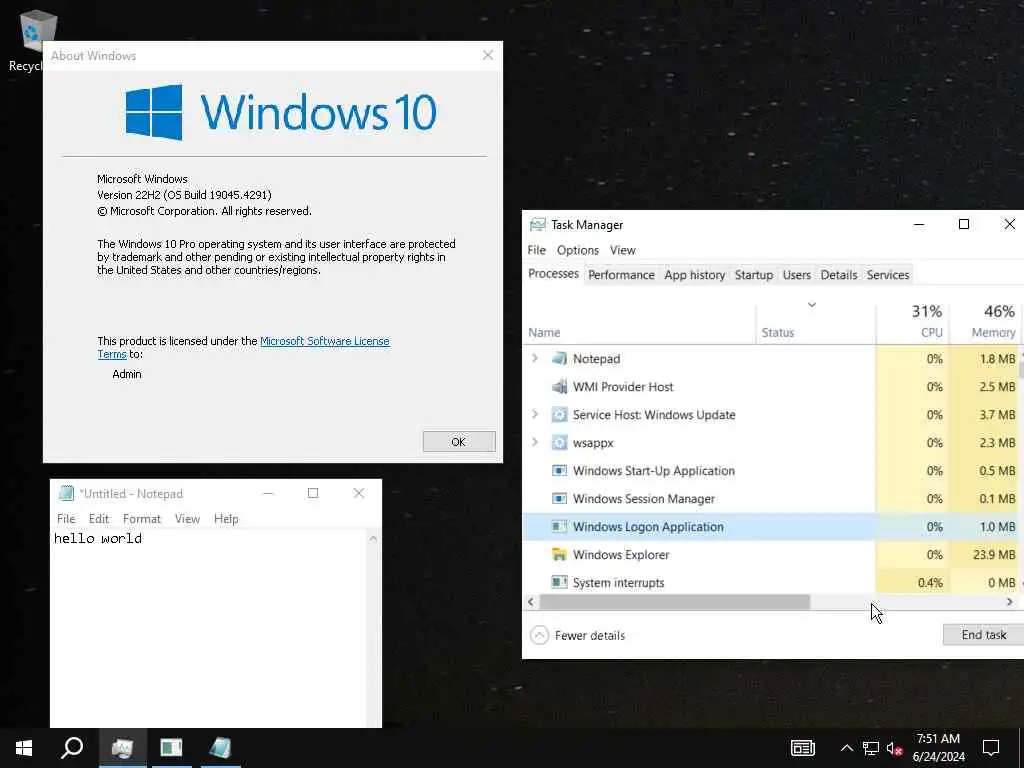Viewport: 1024px width, 768px height.
Task: Click horizontal scrollbar right arrow
Action: coord(1010,601)
